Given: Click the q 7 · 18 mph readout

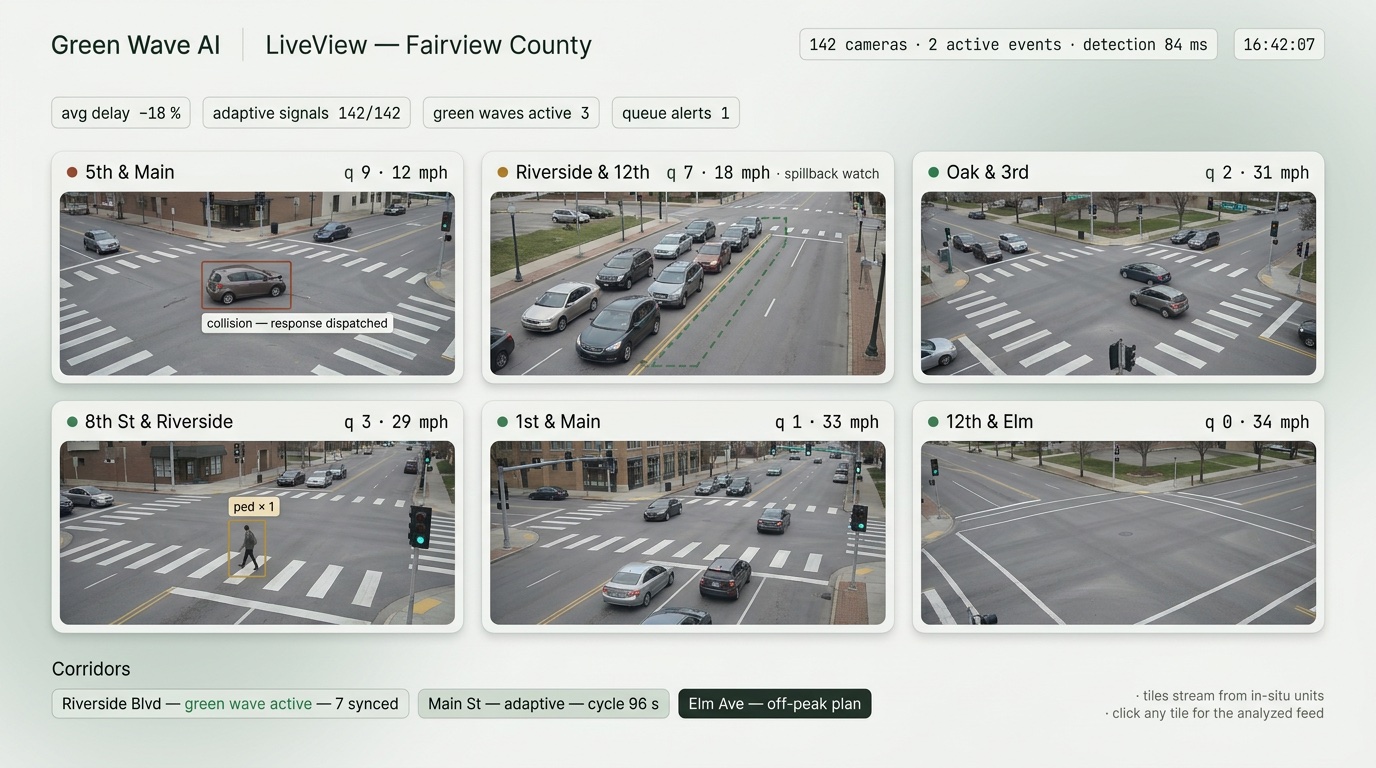Looking at the screenshot, I should tap(718, 173).
